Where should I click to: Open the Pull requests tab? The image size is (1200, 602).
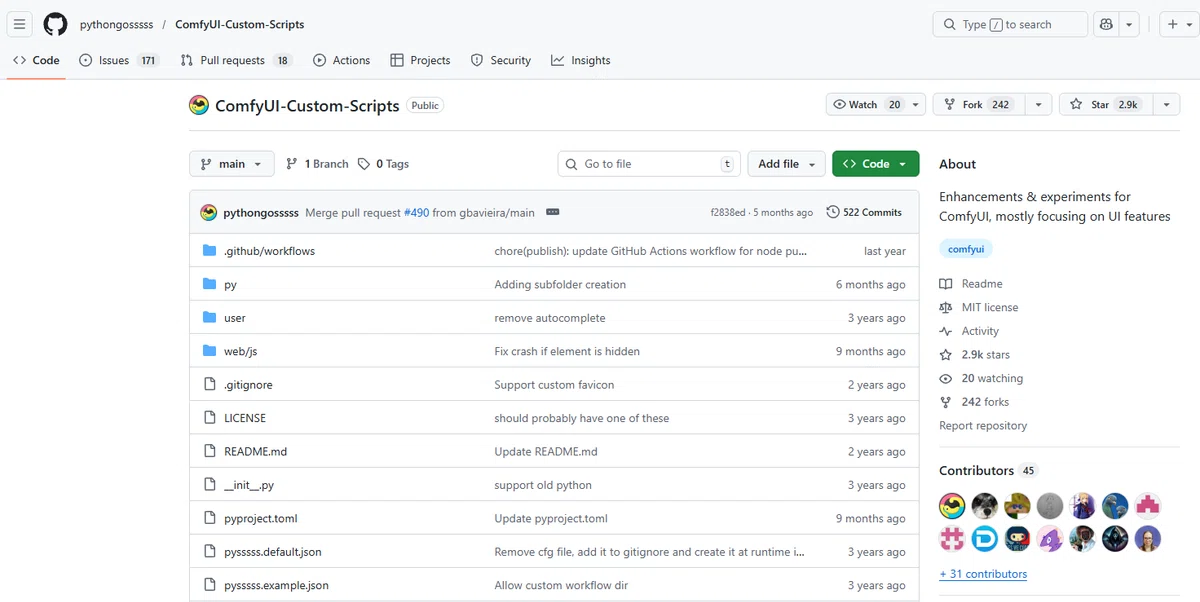235,60
